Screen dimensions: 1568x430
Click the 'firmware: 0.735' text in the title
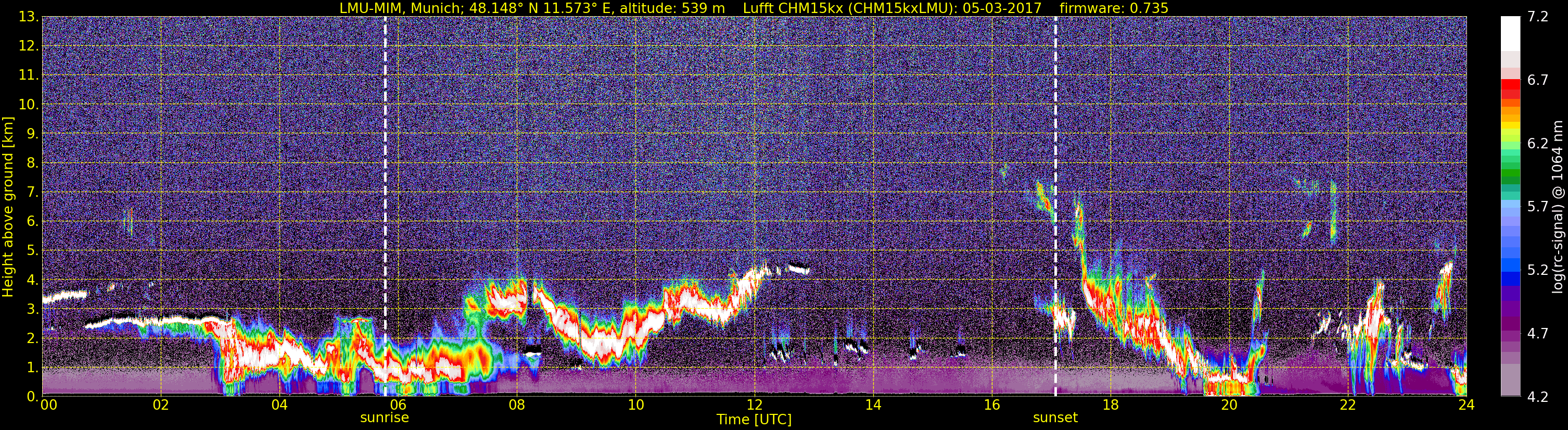point(1114,8)
